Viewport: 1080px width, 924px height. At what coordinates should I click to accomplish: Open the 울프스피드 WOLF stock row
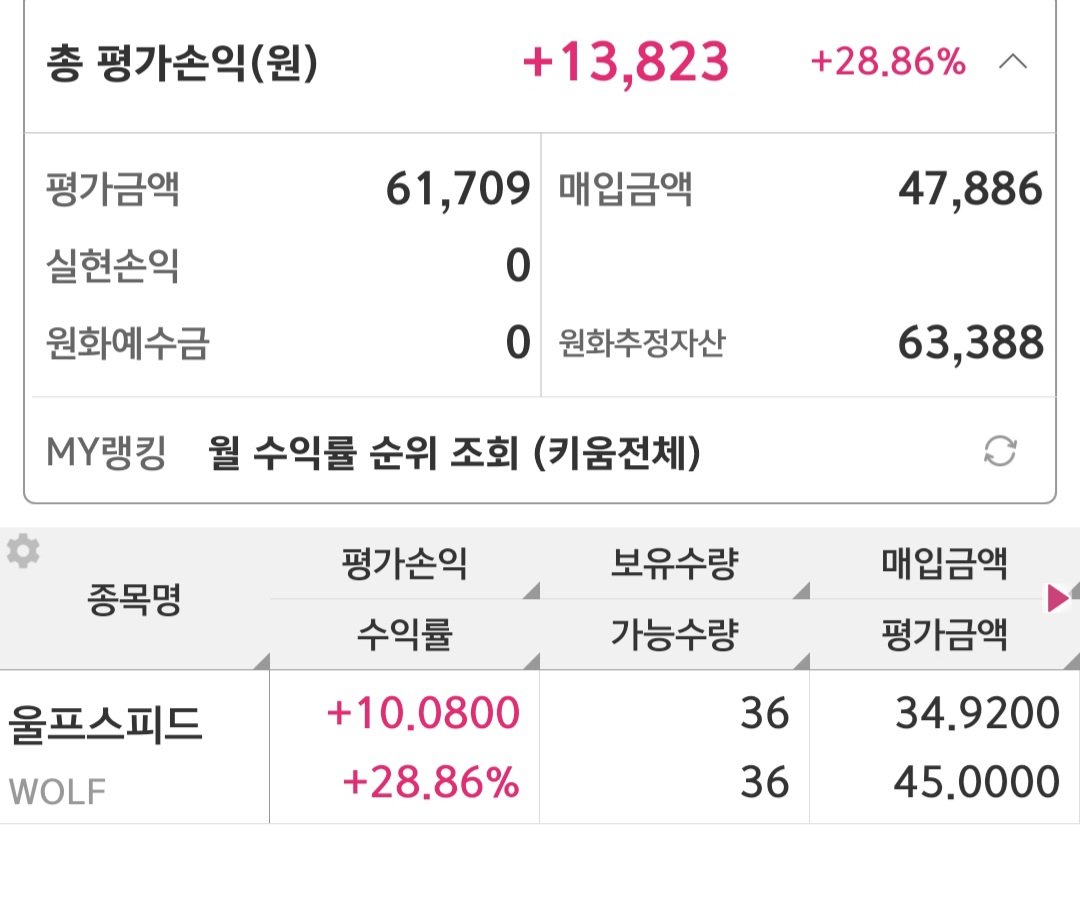(x=105, y=747)
